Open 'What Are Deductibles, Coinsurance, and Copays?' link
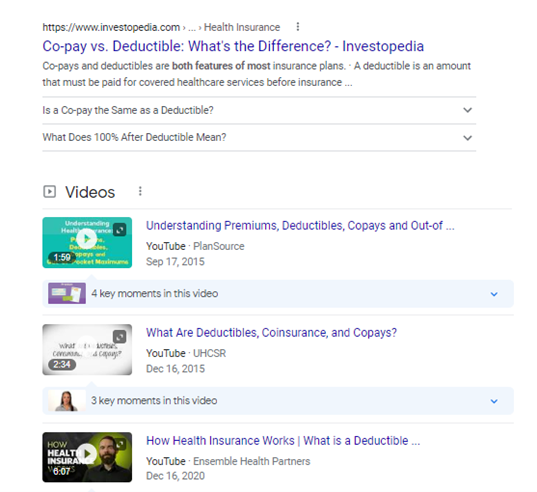This screenshot has width=537, height=492. coord(271,333)
